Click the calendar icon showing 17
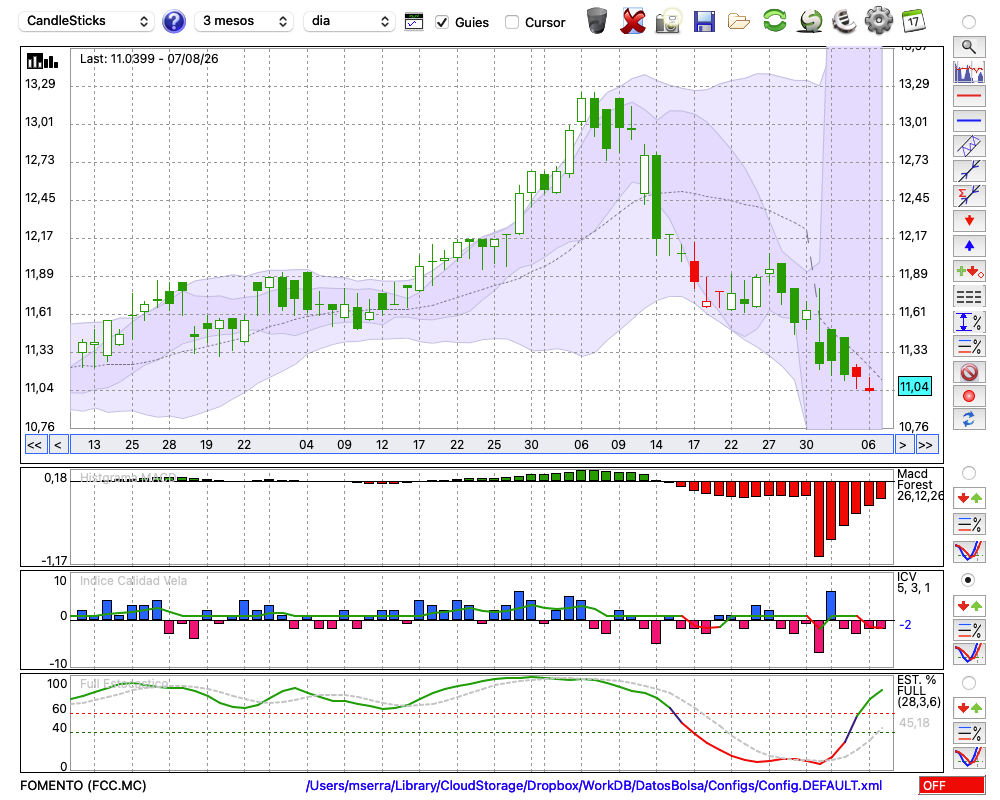The image size is (1000, 800). [x=913, y=21]
